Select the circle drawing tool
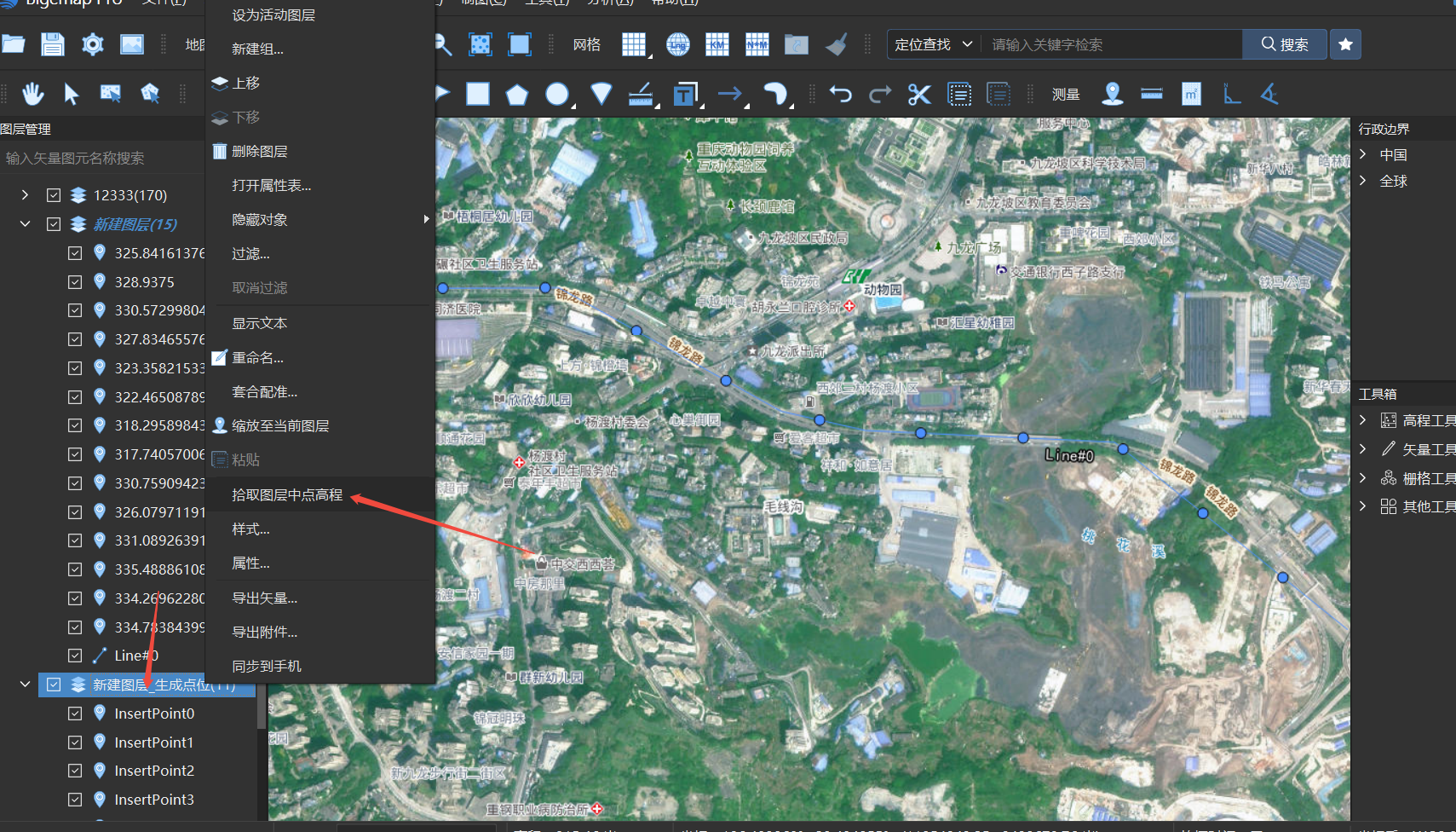Screen dimensions: 1456x832 [558, 94]
